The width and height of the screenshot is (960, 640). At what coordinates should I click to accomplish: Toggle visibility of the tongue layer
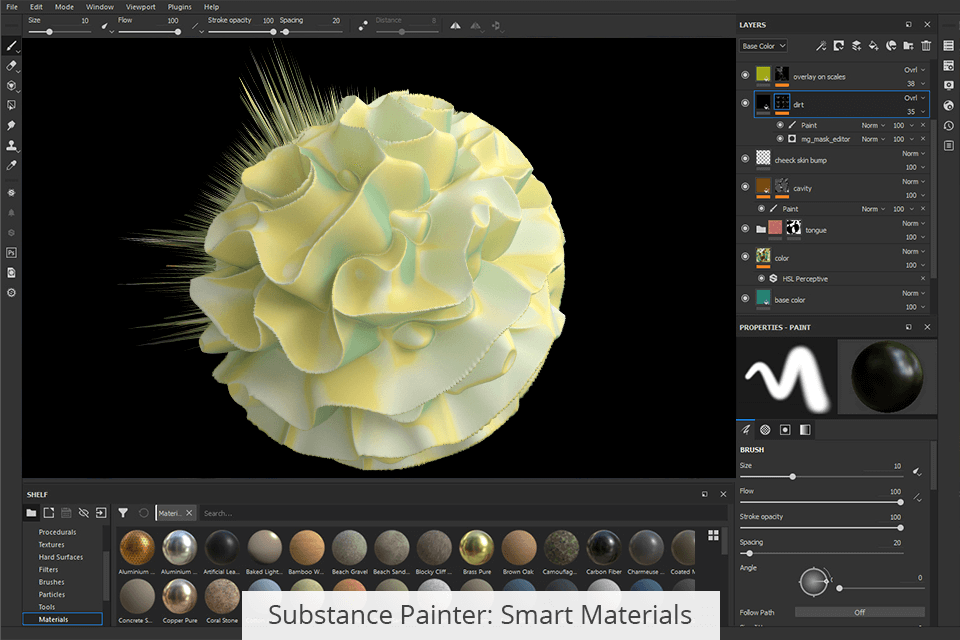(x=745, y=229)
